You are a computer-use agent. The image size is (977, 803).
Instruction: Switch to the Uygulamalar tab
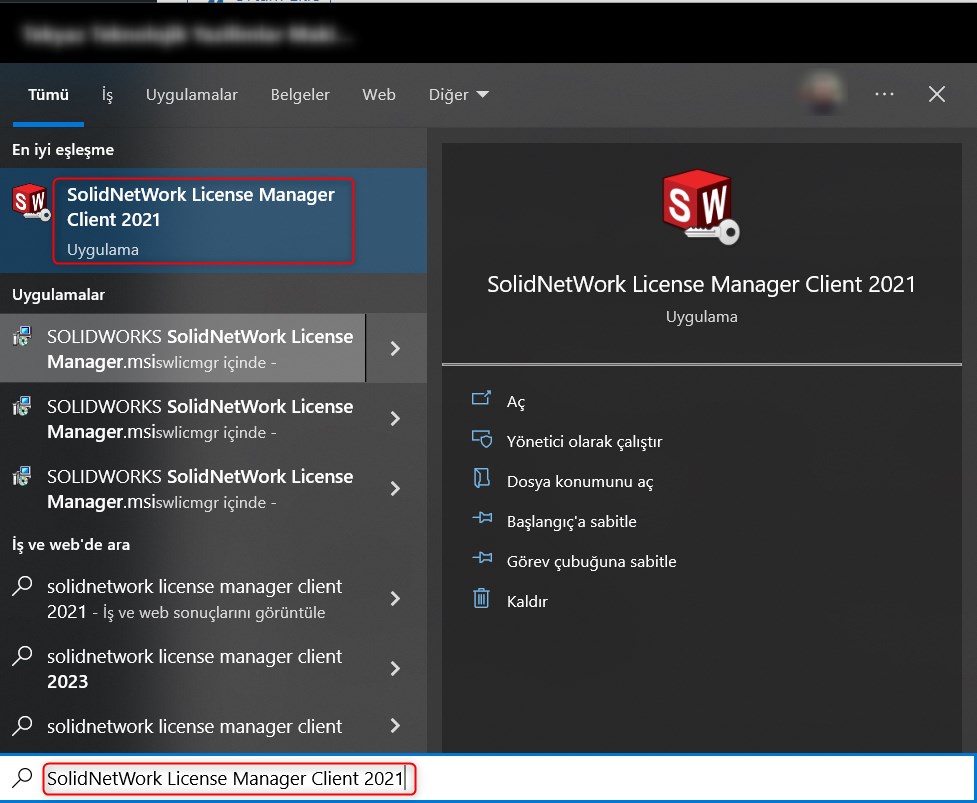pyautogui.click(x=192, y=95)
